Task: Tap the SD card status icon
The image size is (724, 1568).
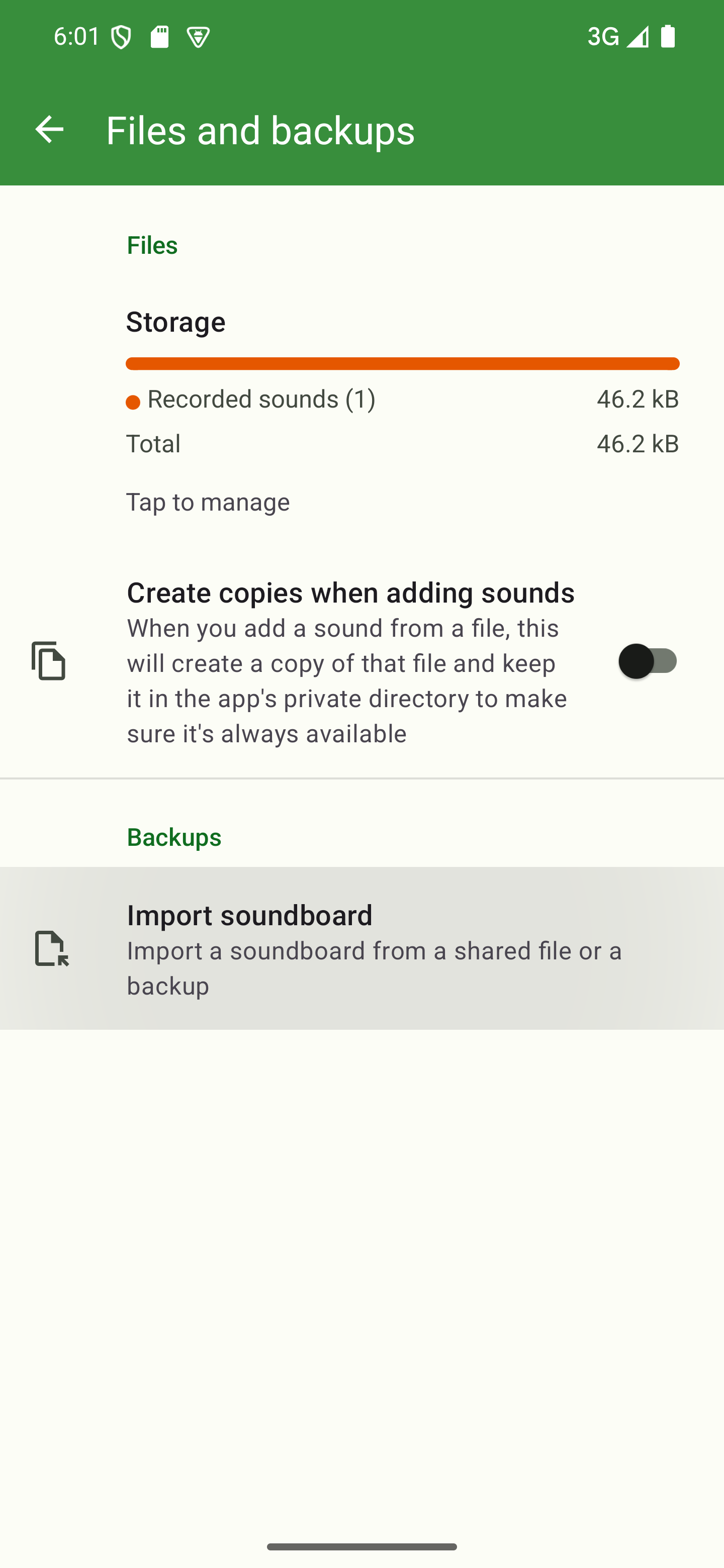Action: point(159,37)
